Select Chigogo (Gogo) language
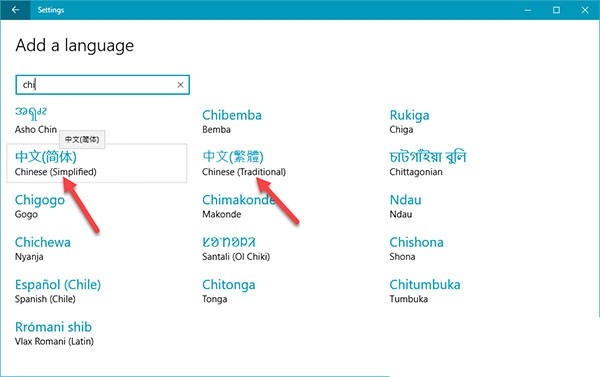Viewport: 600px width, 377px height. [x=40, y=206]
